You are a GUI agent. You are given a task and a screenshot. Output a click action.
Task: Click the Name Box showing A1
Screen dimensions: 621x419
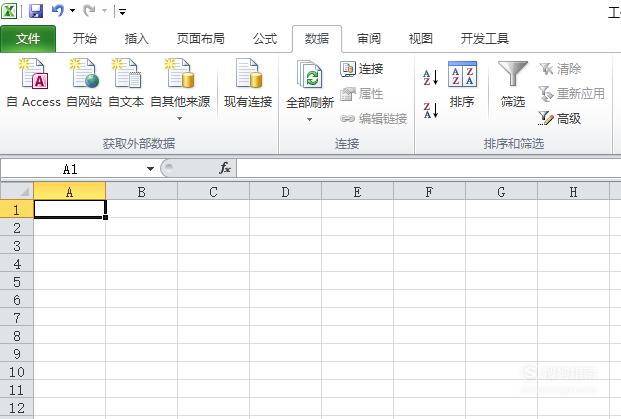click(71, 170)
